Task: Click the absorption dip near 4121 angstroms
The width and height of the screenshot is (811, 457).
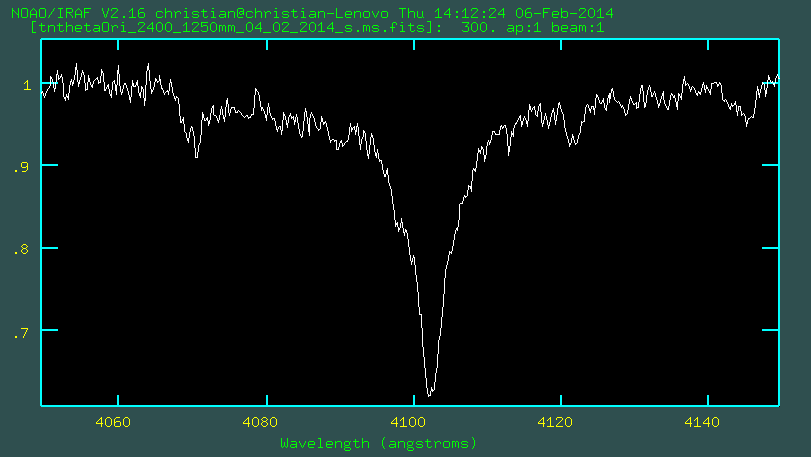Action: [x=571, y=145]
